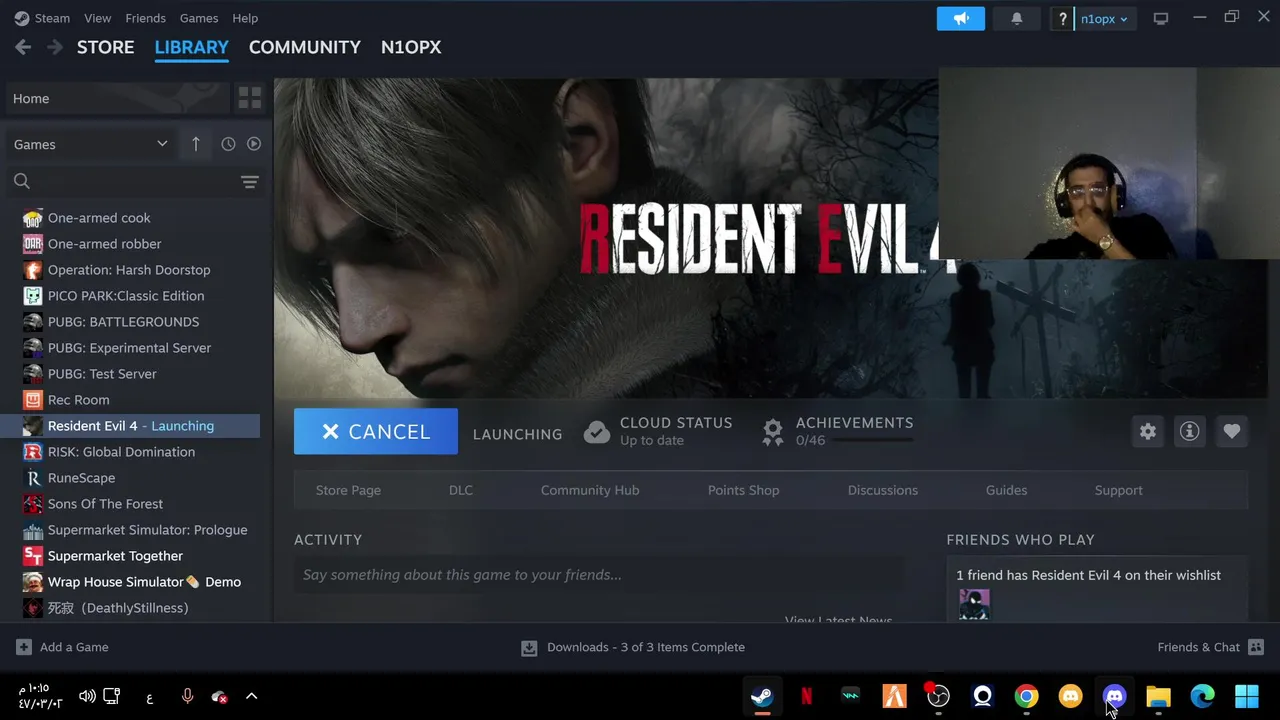Open Netflix from the taskbar
This screenshot has width=1280, height=720.
pyautogui.click(x=806, y=696)
